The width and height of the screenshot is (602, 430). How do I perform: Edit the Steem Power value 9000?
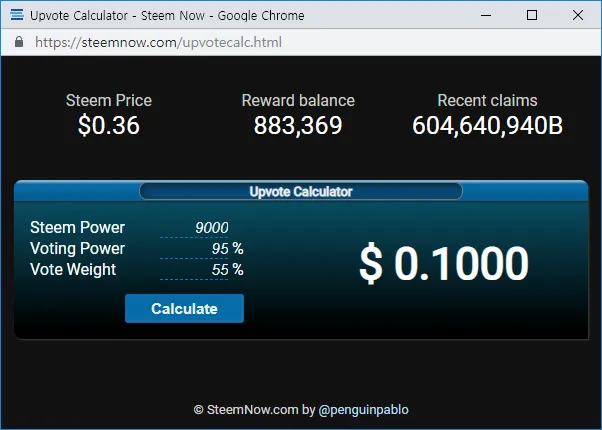pos(194,228)
